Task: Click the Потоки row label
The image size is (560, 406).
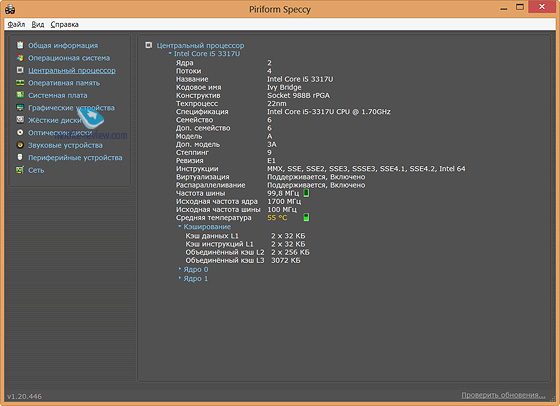Action: (x=188, y=71)
